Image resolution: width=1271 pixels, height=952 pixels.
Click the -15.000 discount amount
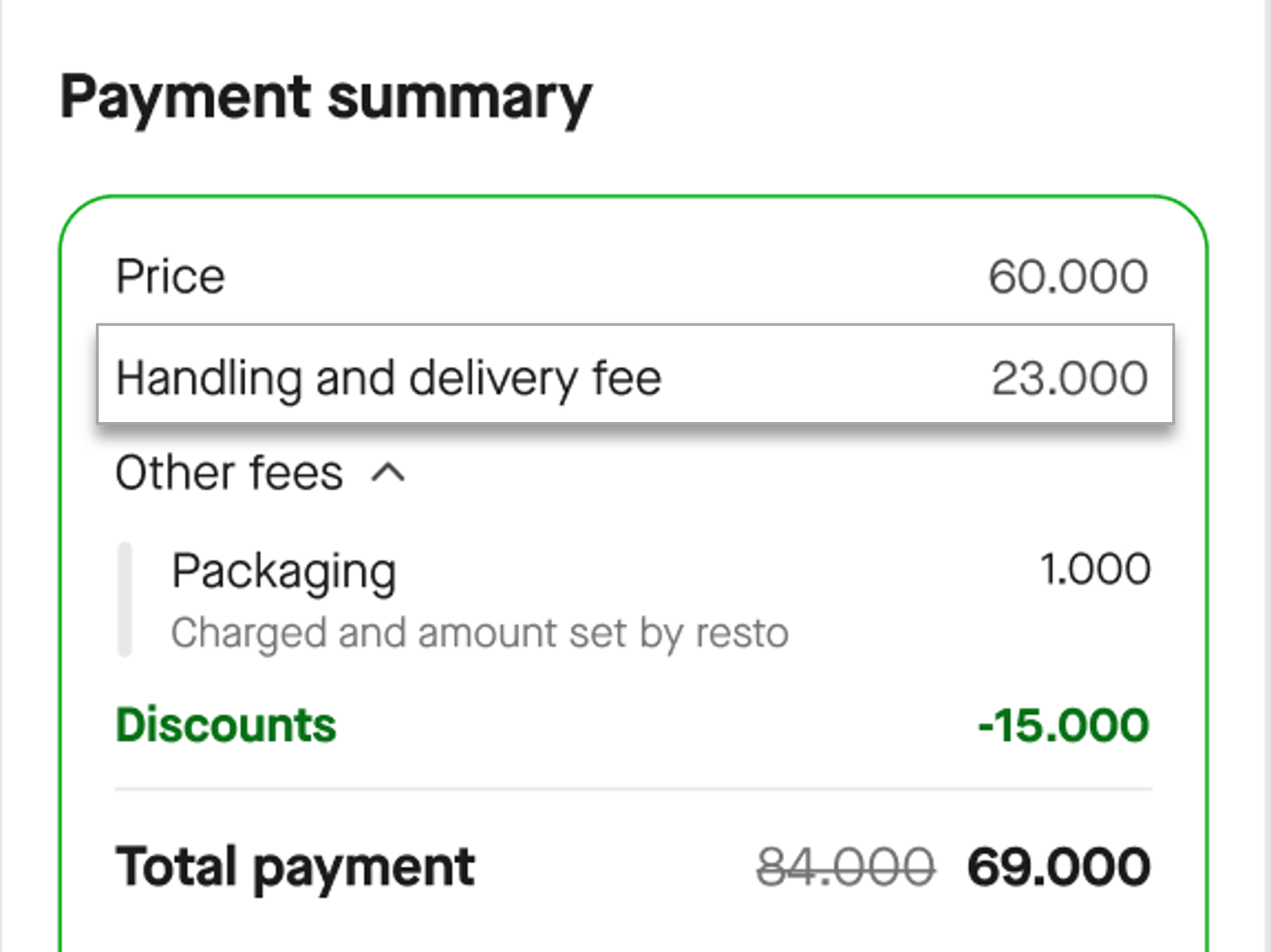pos(1064,726)
